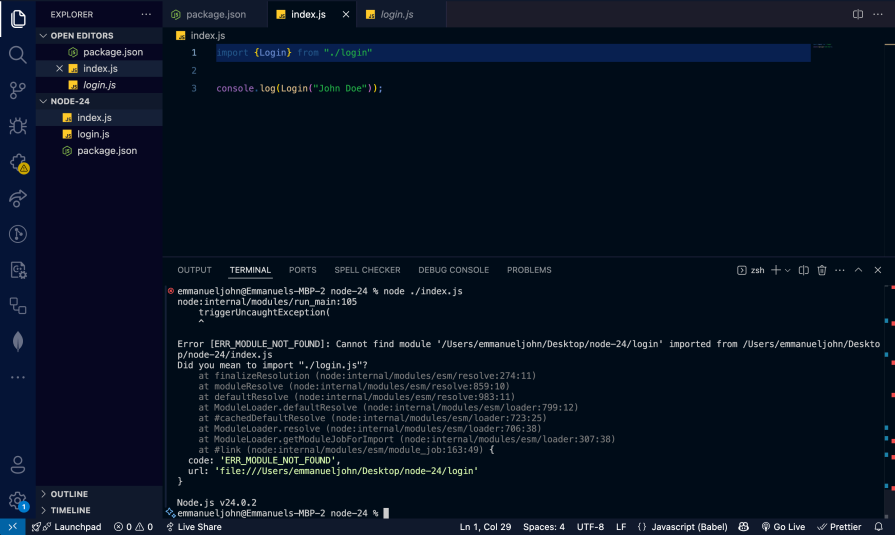Split the editor to the right
The image size is (895, 535).
[857, 14]
